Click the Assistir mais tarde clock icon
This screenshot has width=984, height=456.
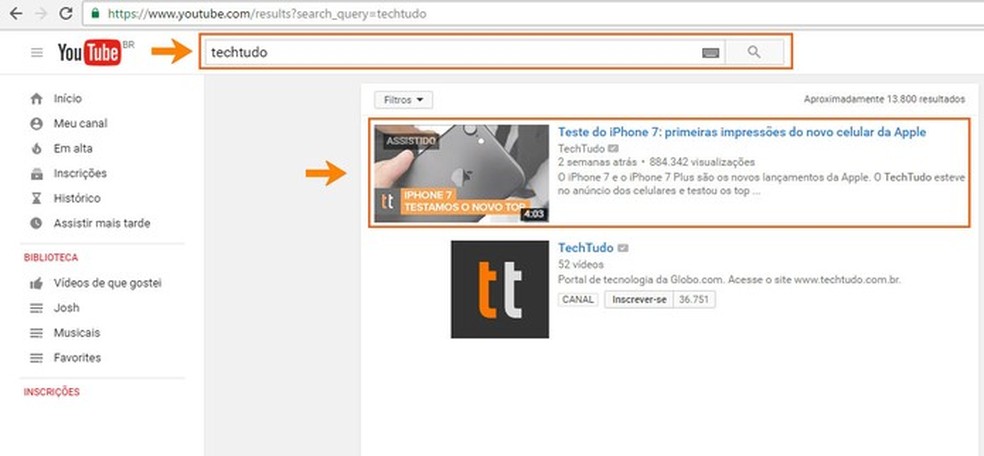tap(36, 223)
